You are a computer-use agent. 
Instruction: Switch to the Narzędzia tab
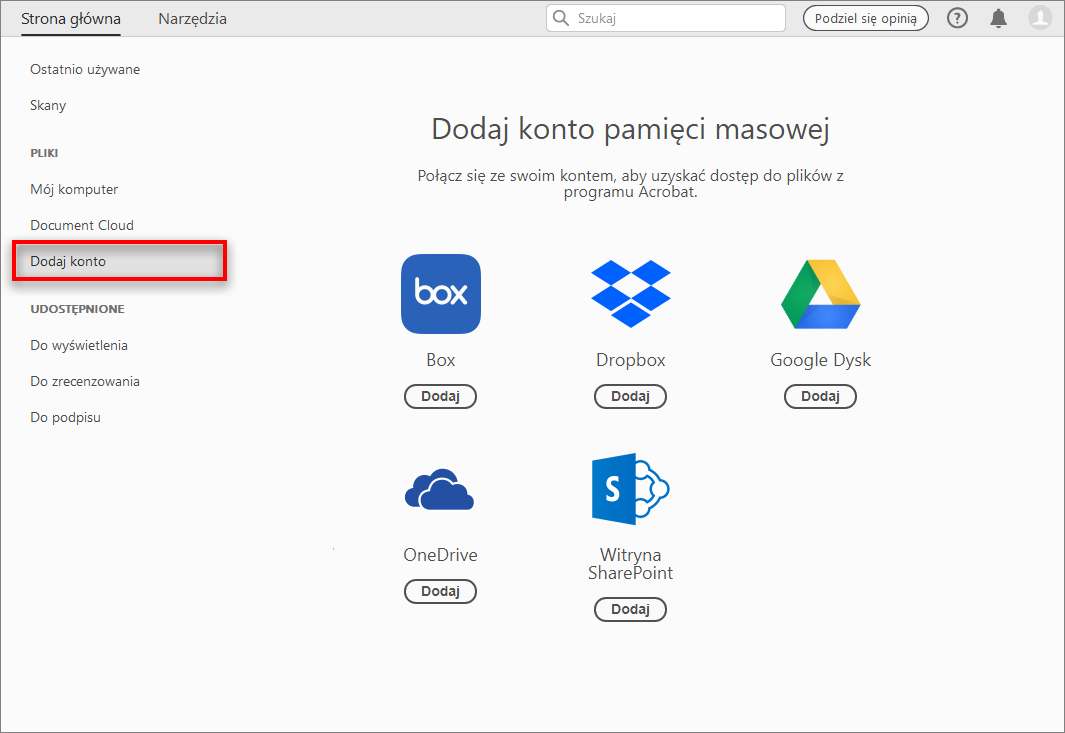192,18
